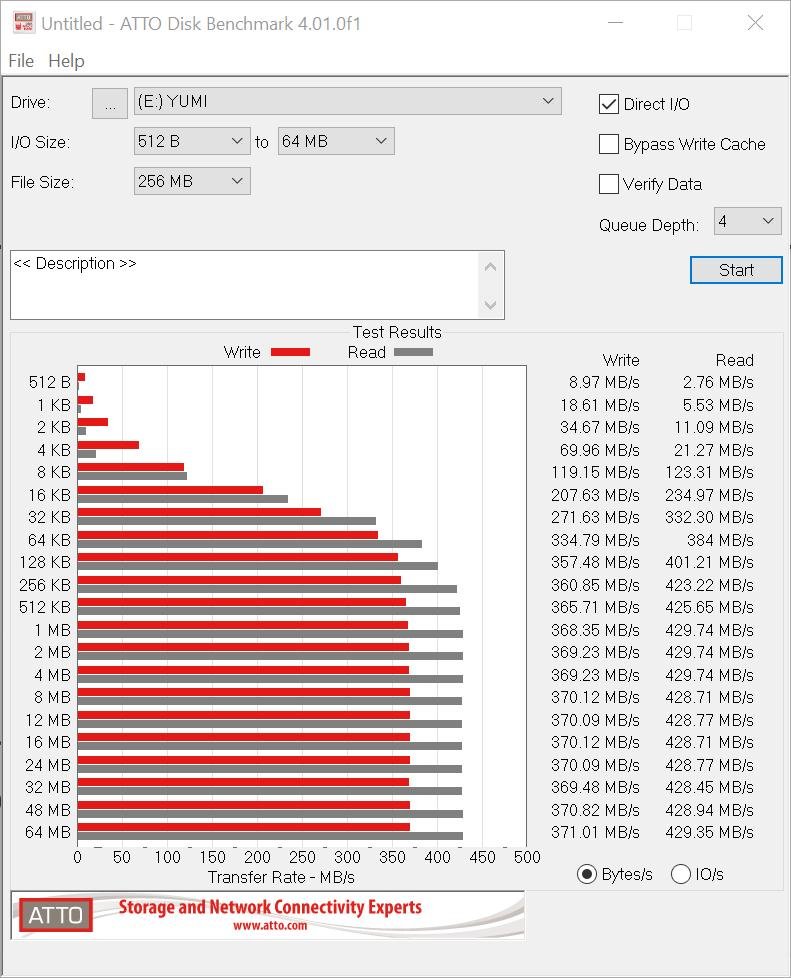Click the 123.31 MB/s read value
This screenshot has height=978, width=791.
pyautogui.click(x=709, y=473)
